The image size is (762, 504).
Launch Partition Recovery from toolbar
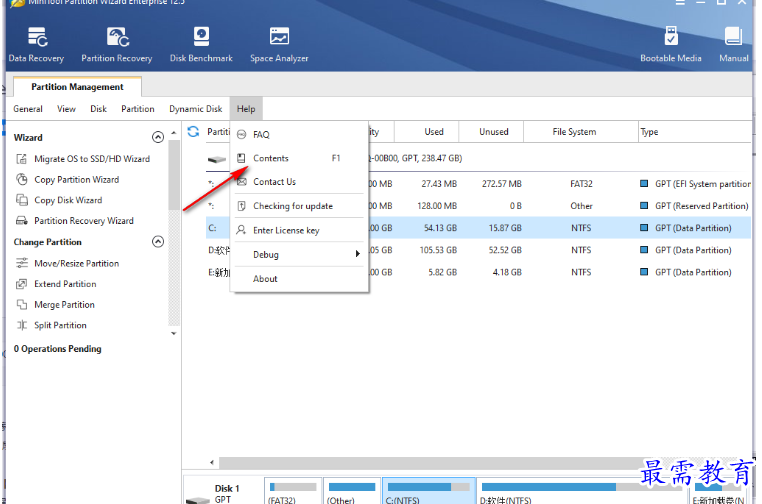point(117,45)
